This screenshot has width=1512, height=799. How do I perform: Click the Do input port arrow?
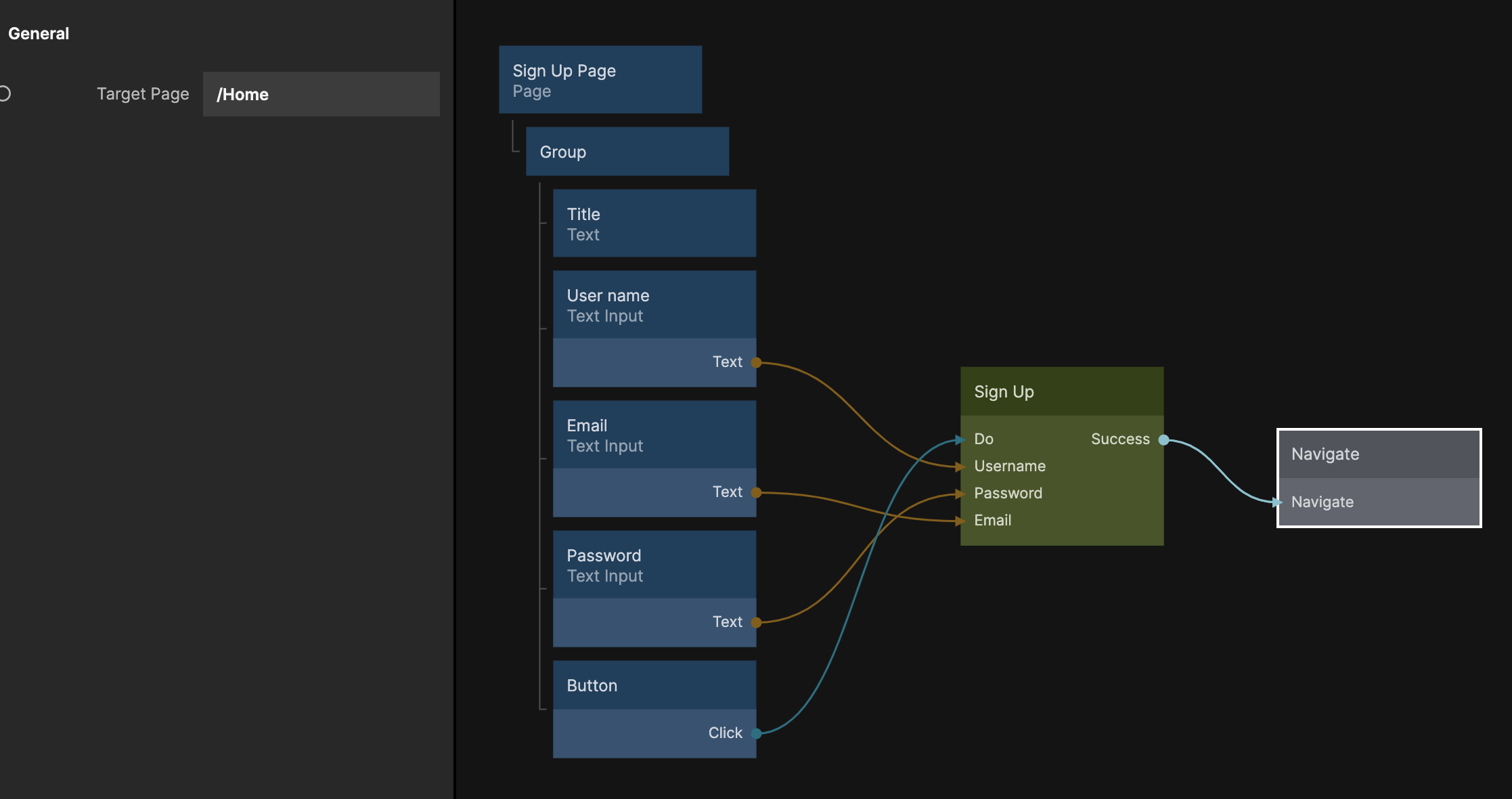coord(960,439)
